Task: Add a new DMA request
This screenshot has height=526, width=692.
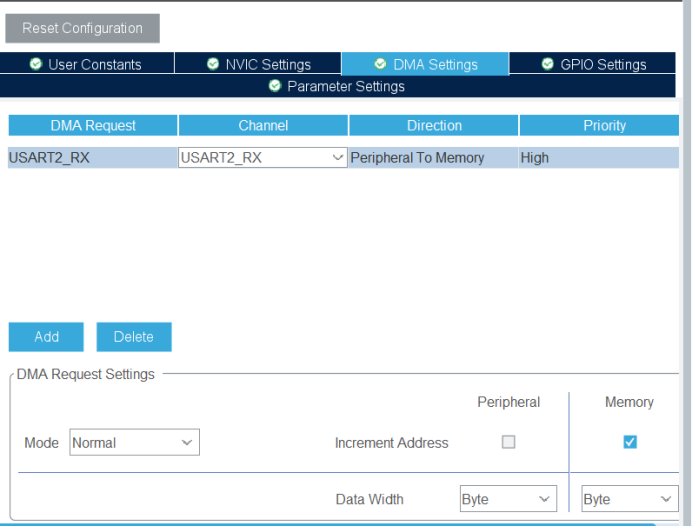Action: [x=46, y=337]
